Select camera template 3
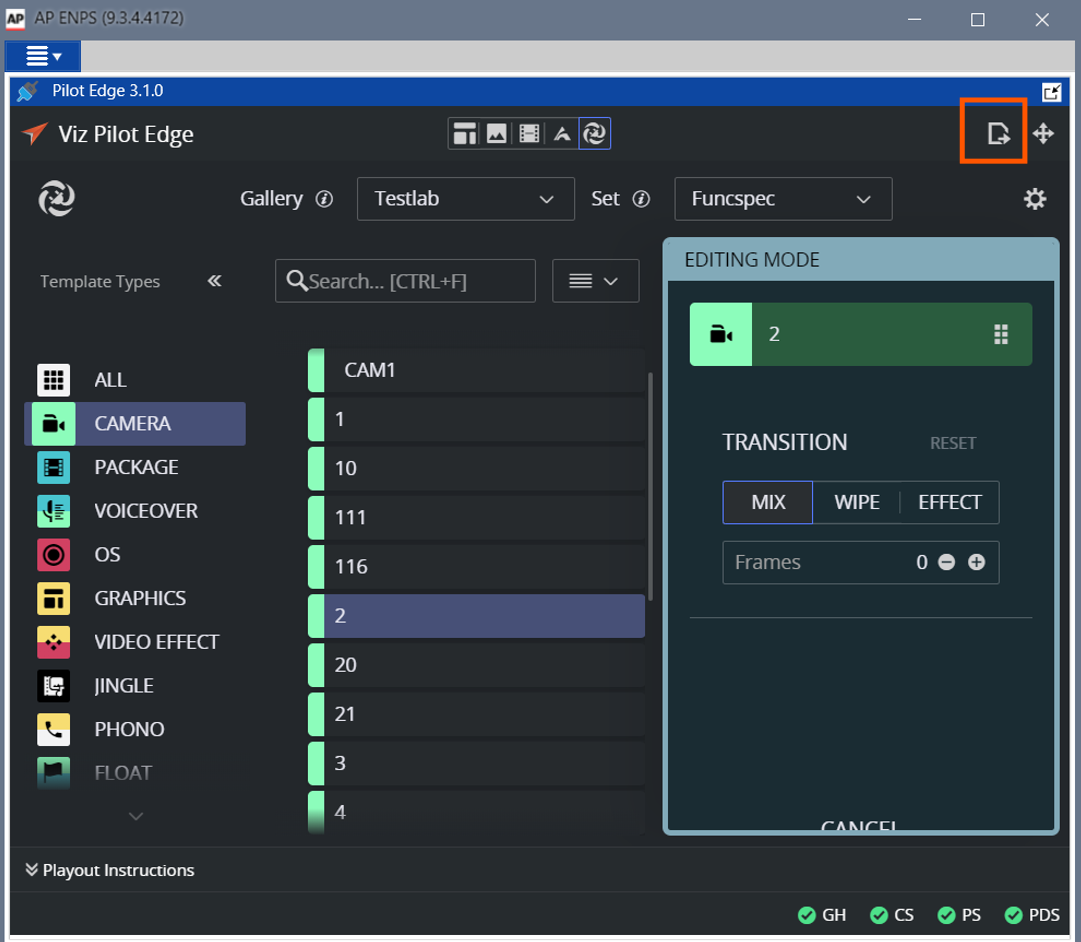The width and height of the screenshot is (1081, 942). (x=476, y=763)
